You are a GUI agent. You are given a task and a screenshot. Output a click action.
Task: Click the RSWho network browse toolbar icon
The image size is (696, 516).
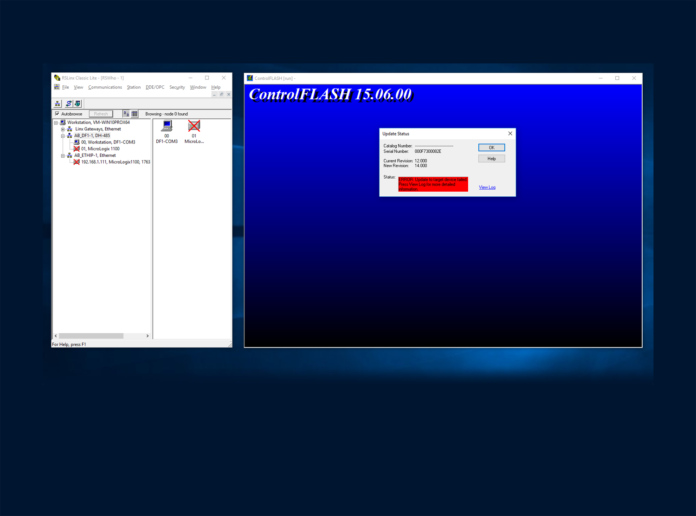(58, 103)
